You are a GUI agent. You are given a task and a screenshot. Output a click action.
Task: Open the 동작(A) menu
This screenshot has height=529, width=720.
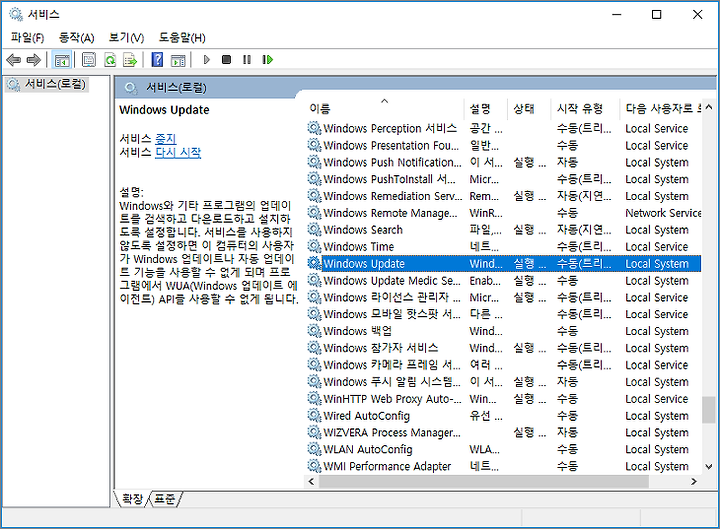tap(77, 38)
